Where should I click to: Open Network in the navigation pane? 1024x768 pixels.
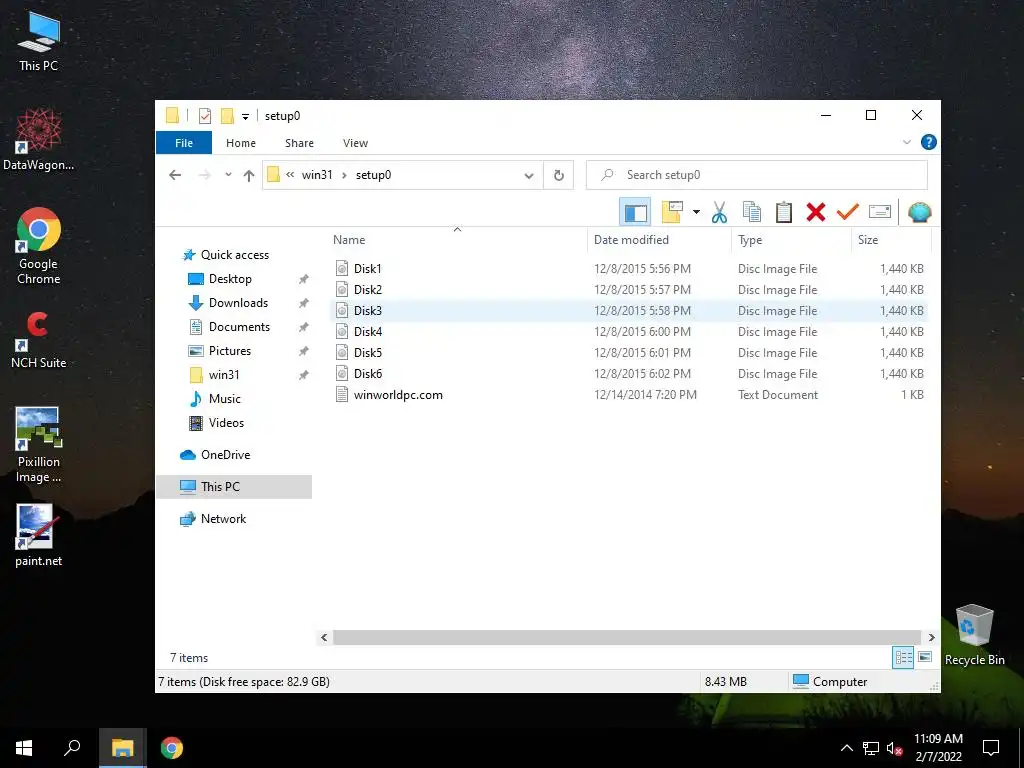(223, 519)
